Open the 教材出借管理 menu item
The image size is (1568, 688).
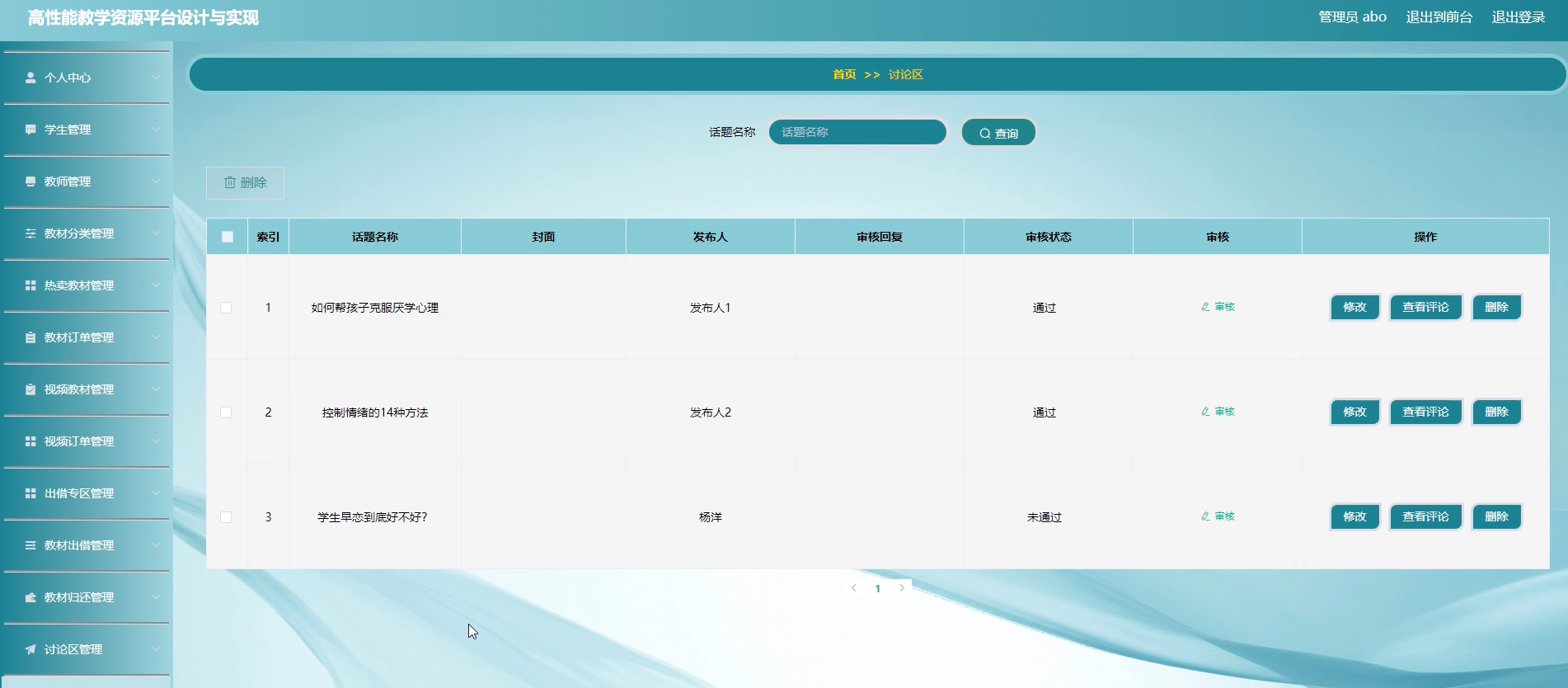coord(87,545)
